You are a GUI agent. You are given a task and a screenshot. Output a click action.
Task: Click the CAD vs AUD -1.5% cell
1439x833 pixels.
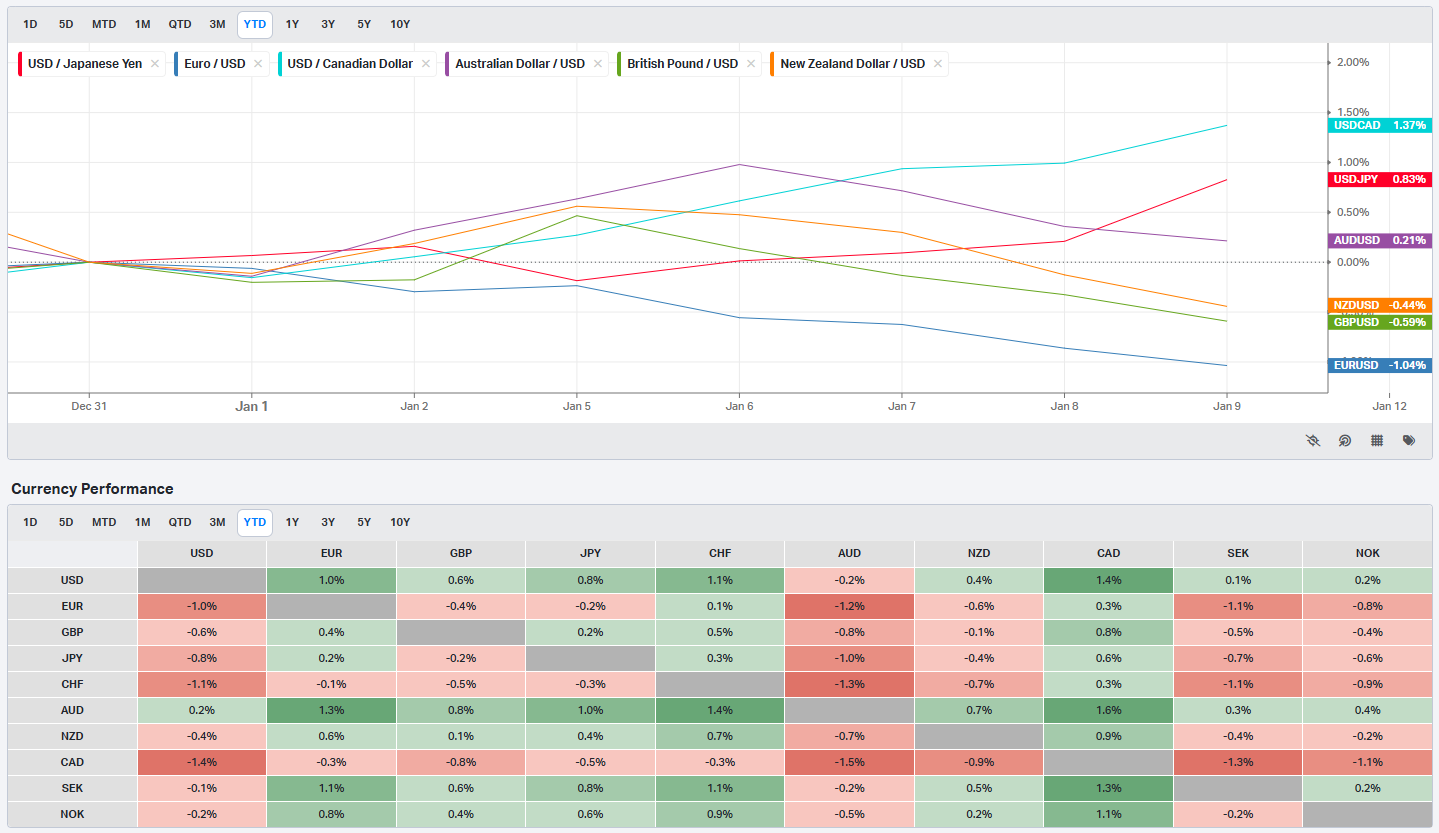[849, 762]
